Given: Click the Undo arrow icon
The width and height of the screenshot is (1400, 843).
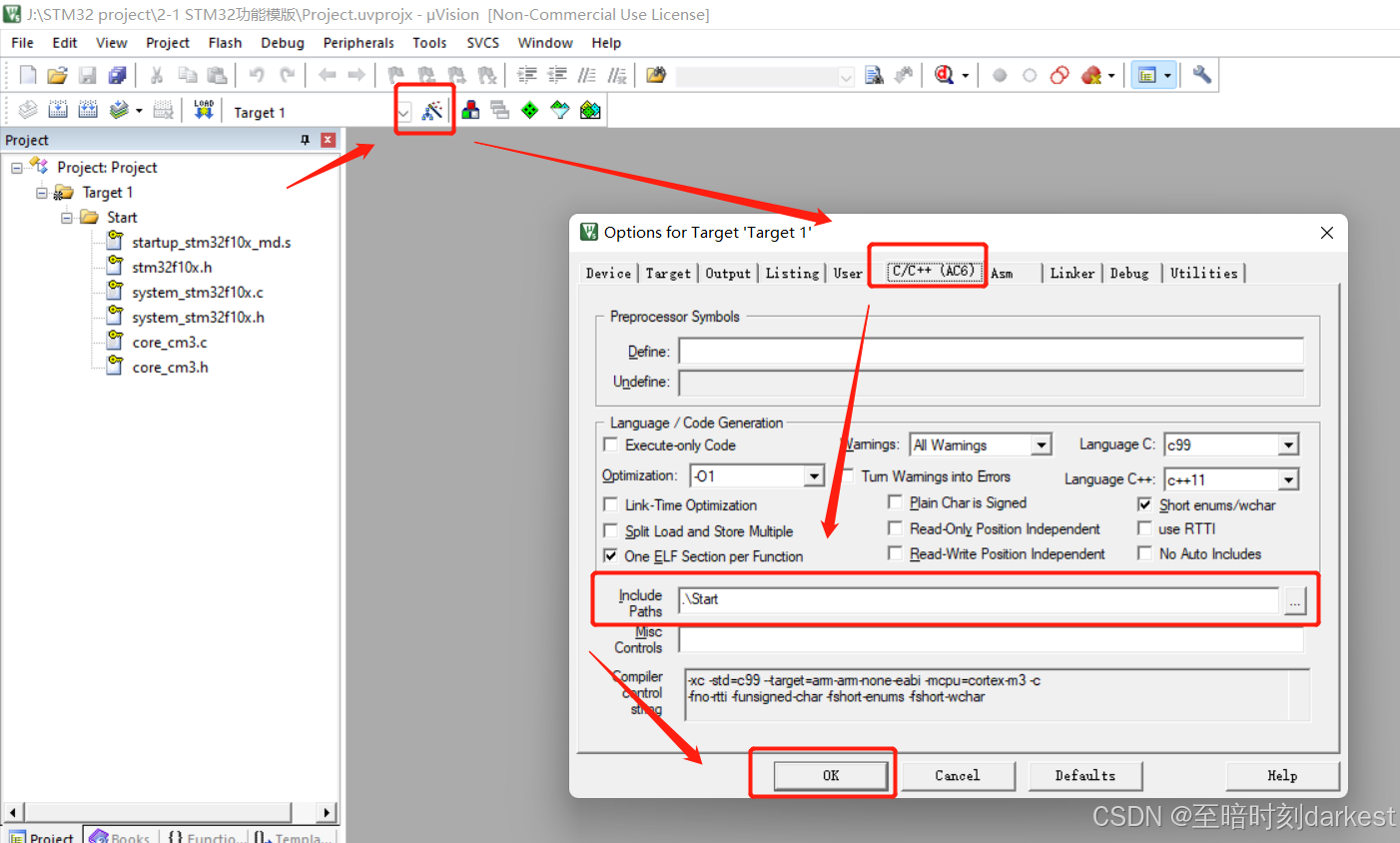Looking at the screenshot, I should click(x=257, y=75).
